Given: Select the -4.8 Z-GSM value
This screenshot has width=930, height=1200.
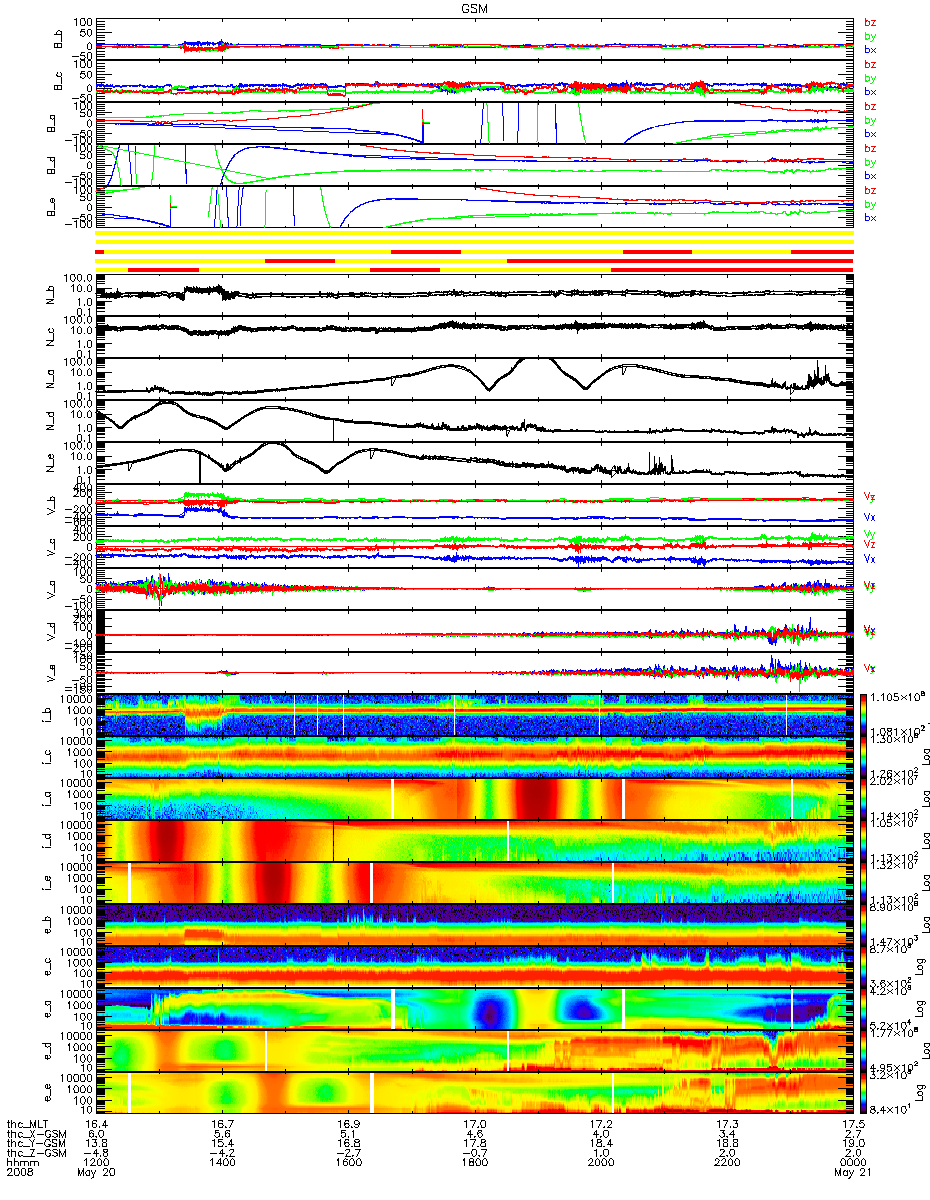Looking at the screenshot, I should point(95,1155).
